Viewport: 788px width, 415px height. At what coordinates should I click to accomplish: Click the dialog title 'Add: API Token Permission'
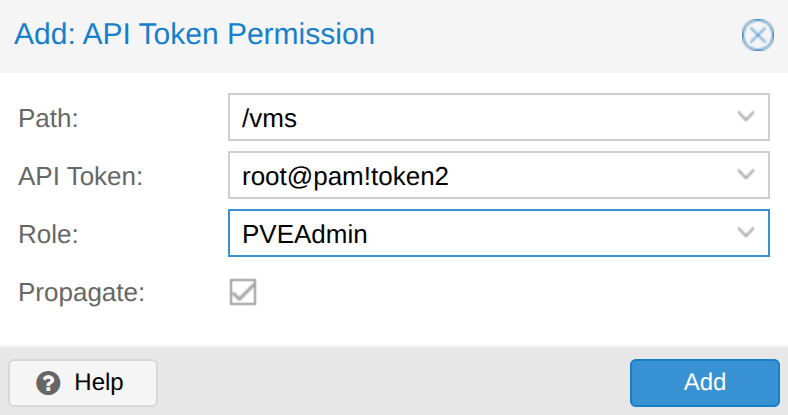194,35
